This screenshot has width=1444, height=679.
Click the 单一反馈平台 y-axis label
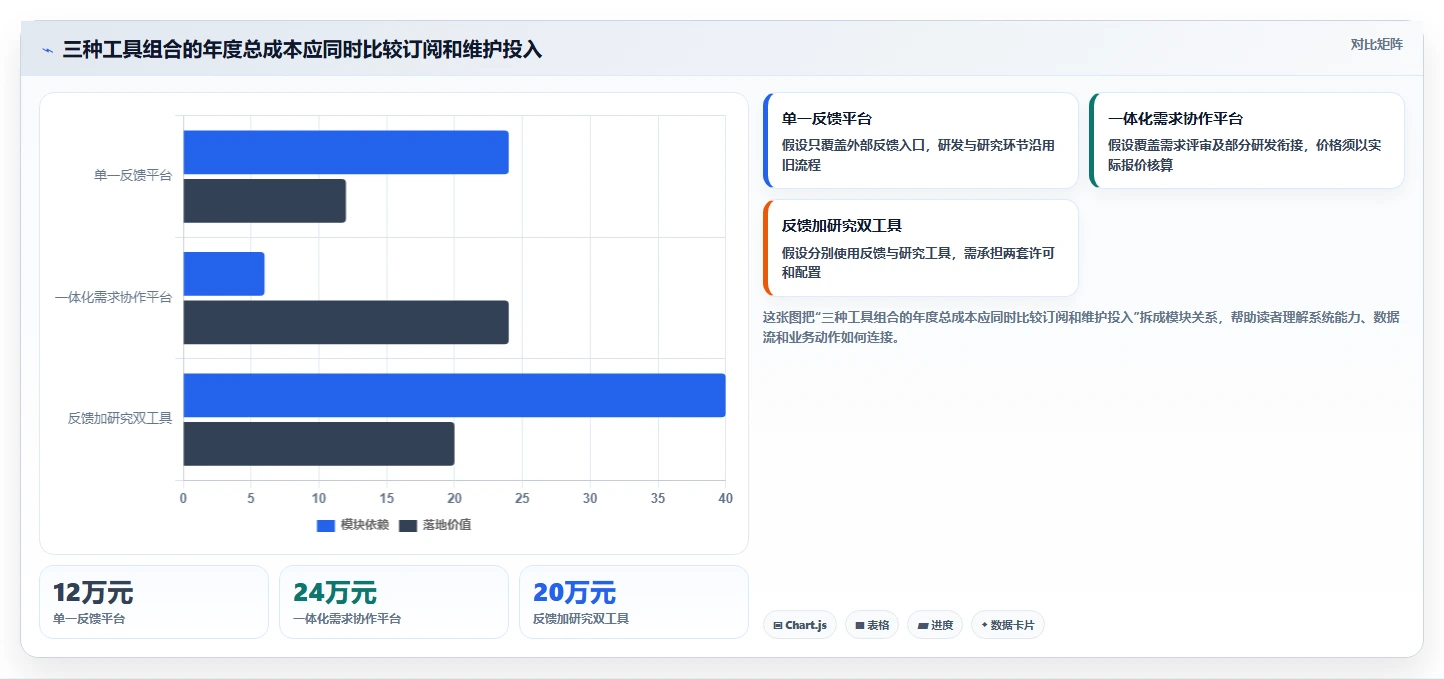[x=133, y=176]
